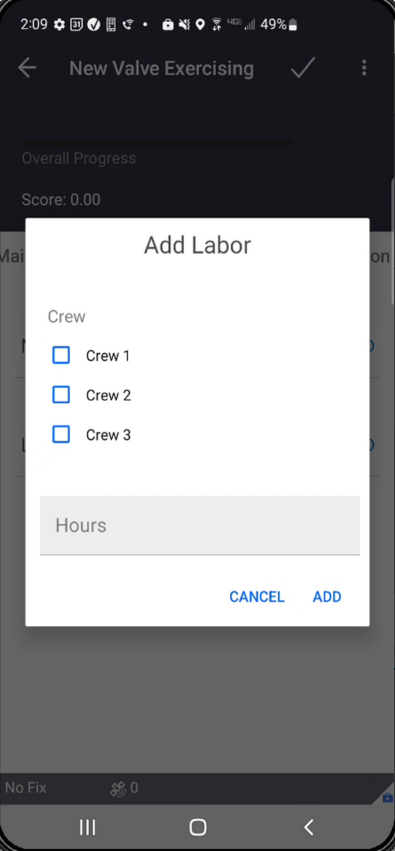Tap the Android home button icon
Image resolution: width=395 pixels, height=851 pixels.
(x=198, y=827)
